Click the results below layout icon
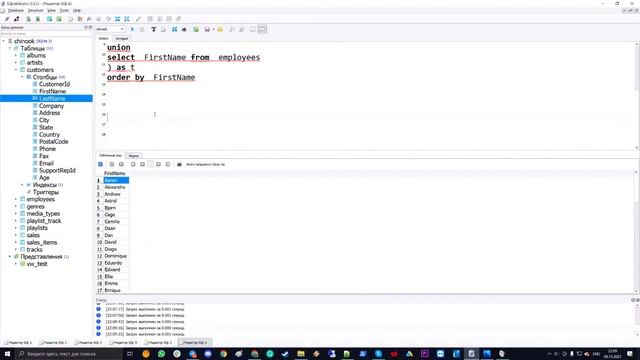Image resolution: width=640 pixels, height=360 pixels. pyautogui.click(x=262, y=29)
